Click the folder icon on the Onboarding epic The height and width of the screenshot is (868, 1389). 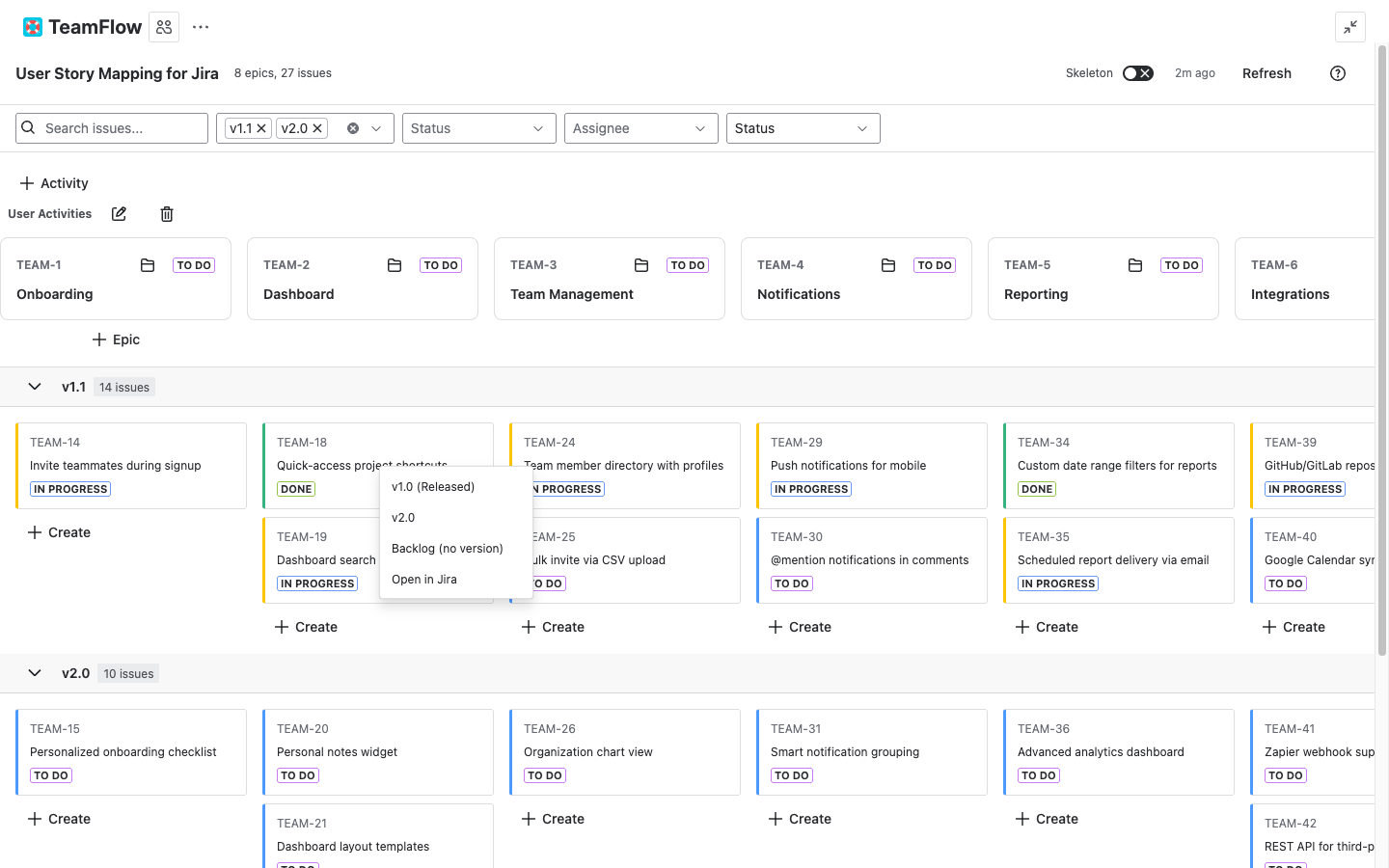tap(148, 264)
